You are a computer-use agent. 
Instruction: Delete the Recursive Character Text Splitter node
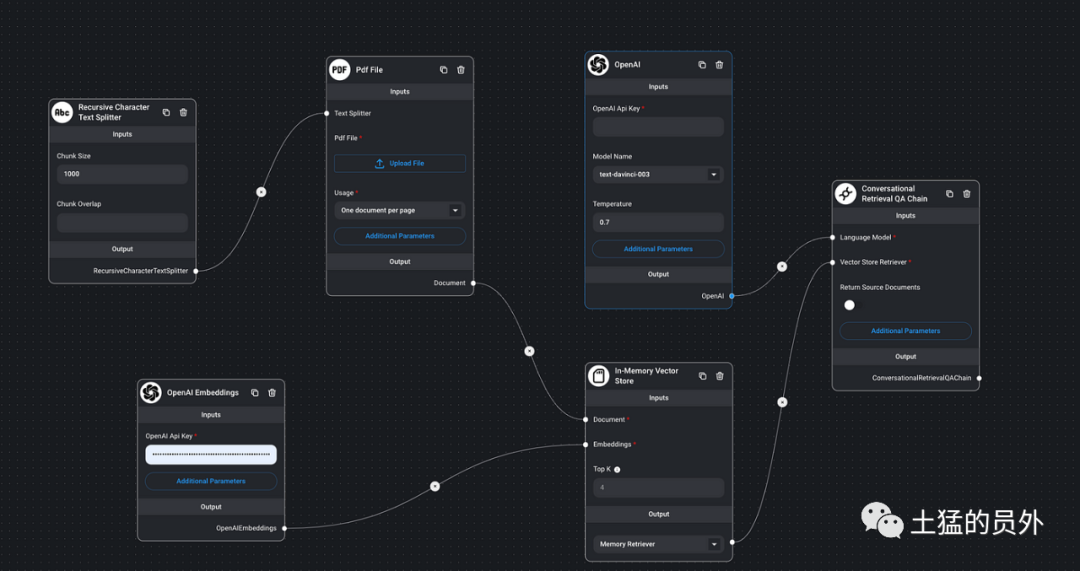pyautogui.click(x=183, y=112)
